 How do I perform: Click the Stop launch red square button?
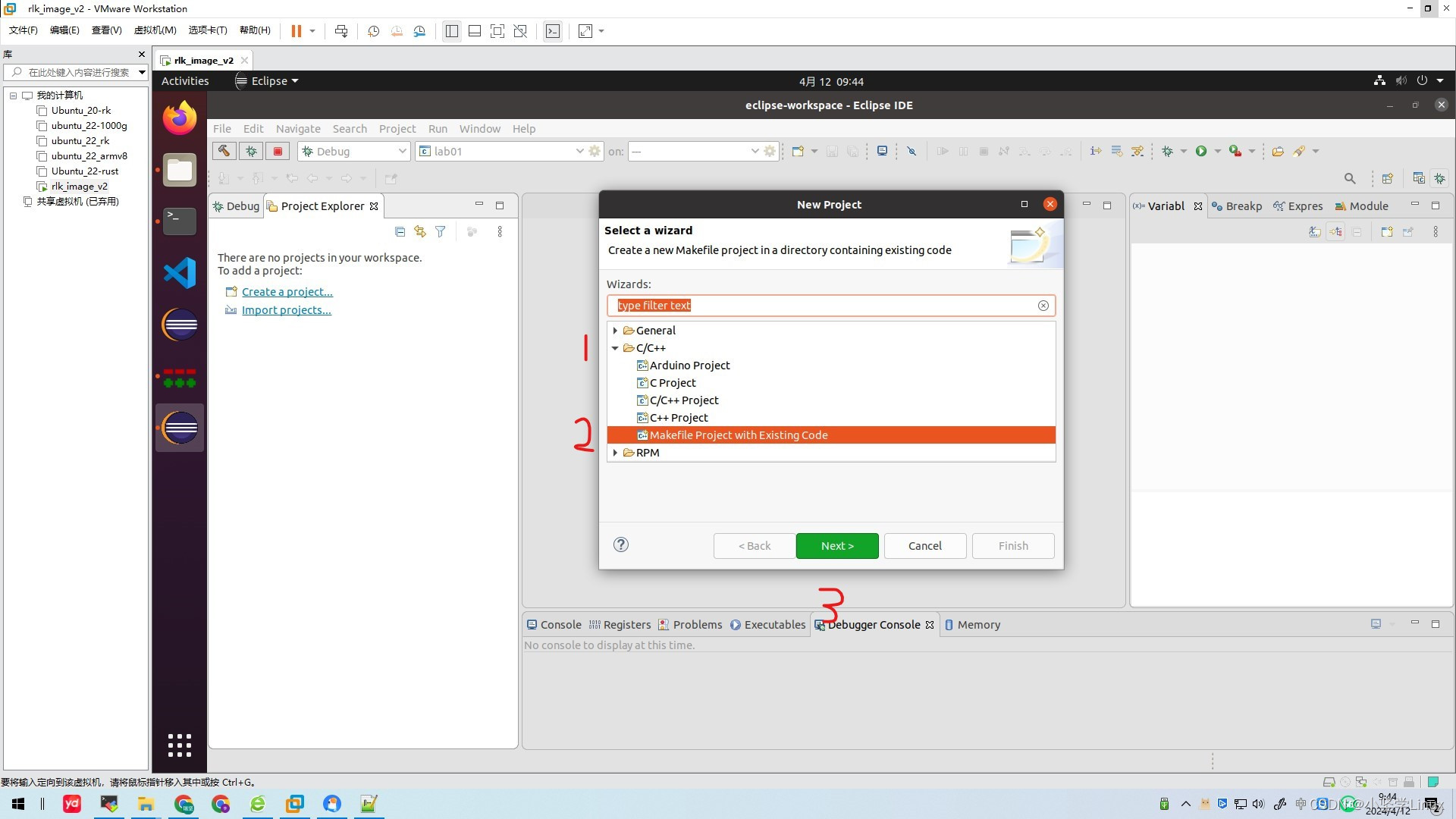[x=278, y=151]
